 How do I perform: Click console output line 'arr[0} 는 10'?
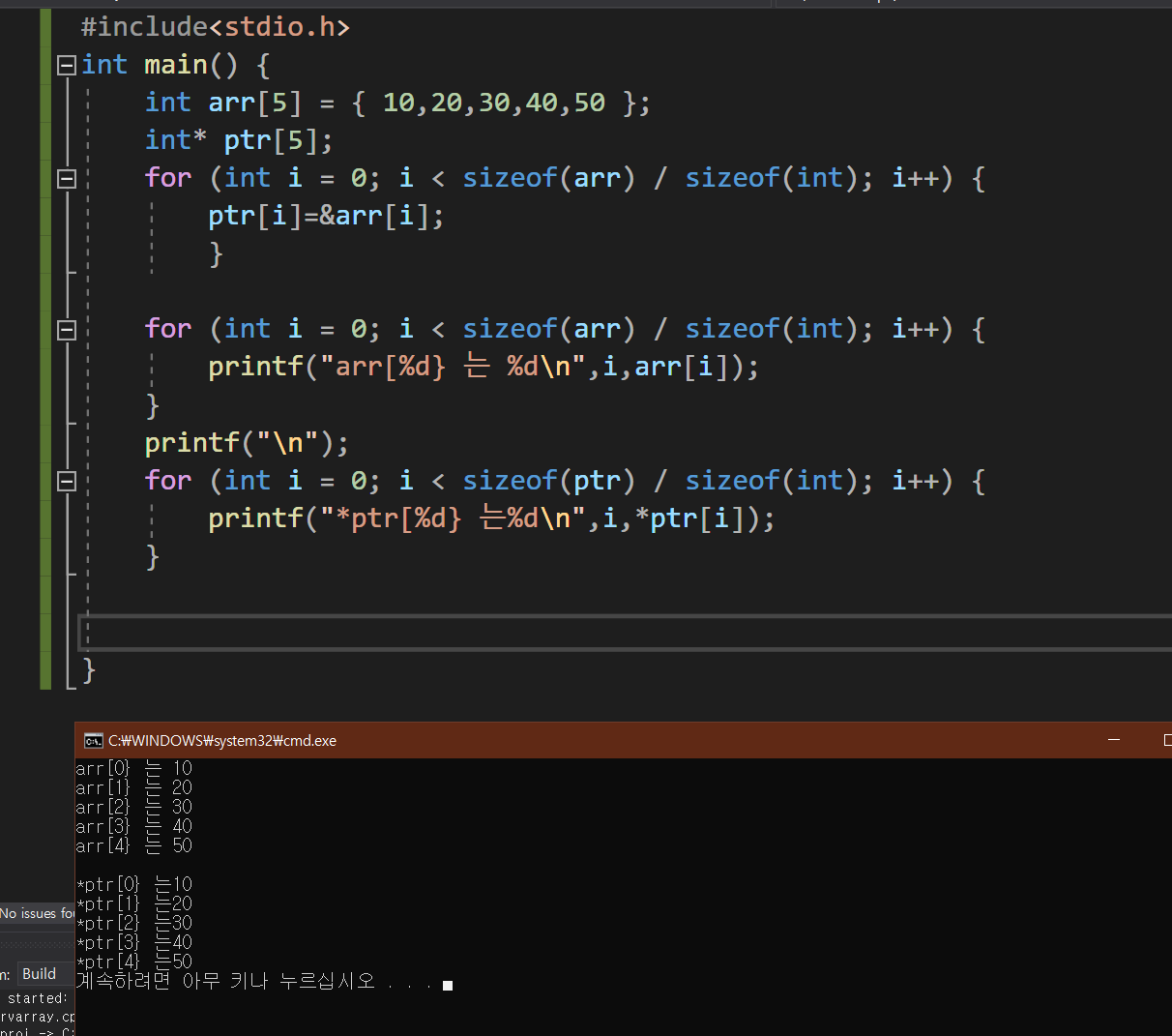pos(134,768)
